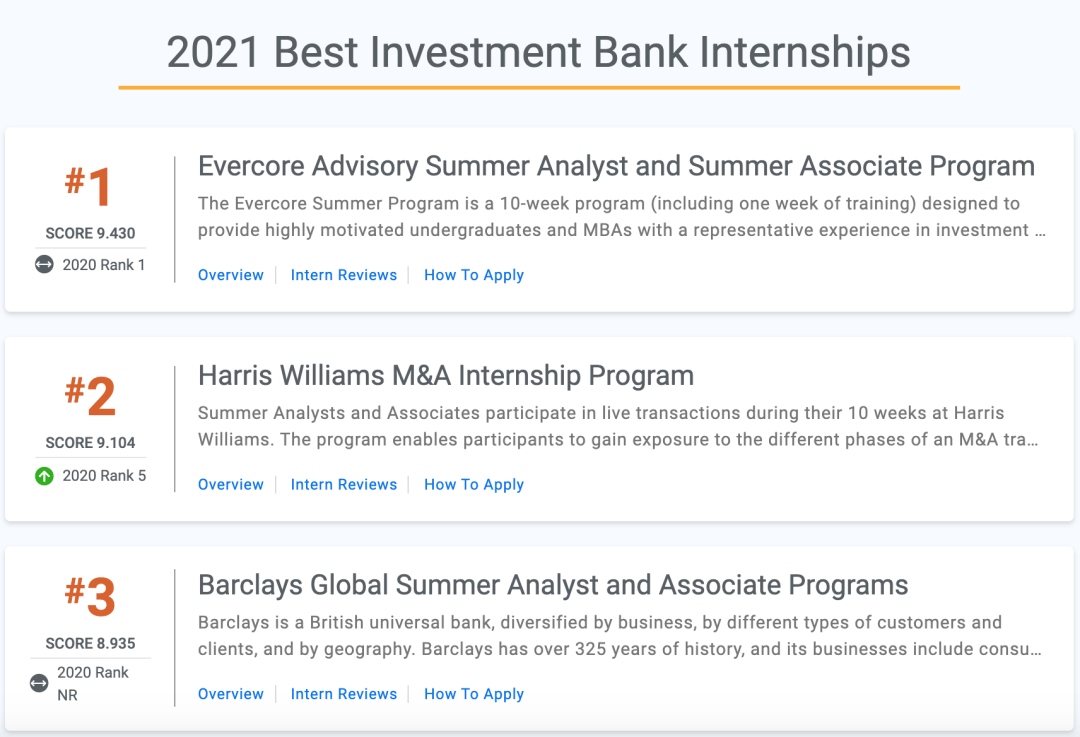Viewport: 1080px width, 737px height.
Task: Click the Barclays rank unchanged icon
Action: [39, 683]
